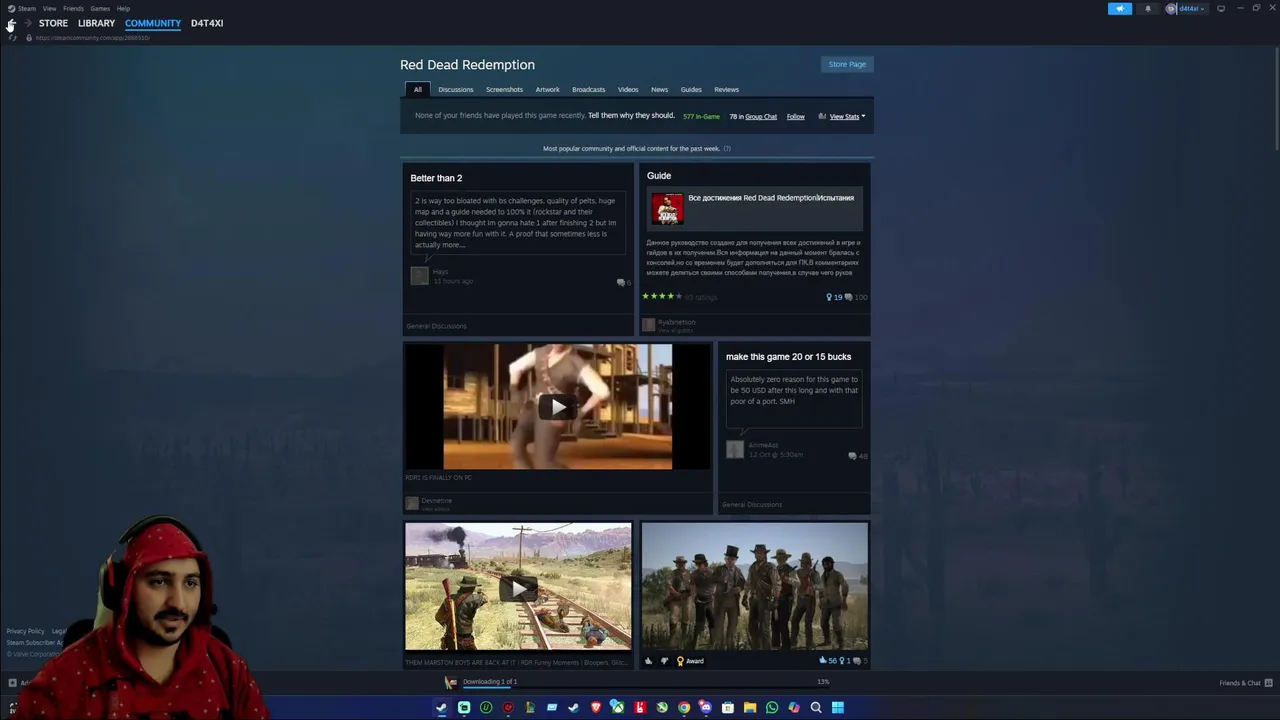
Task: Go back with the navigation arrow
Action: coord(11,23)
